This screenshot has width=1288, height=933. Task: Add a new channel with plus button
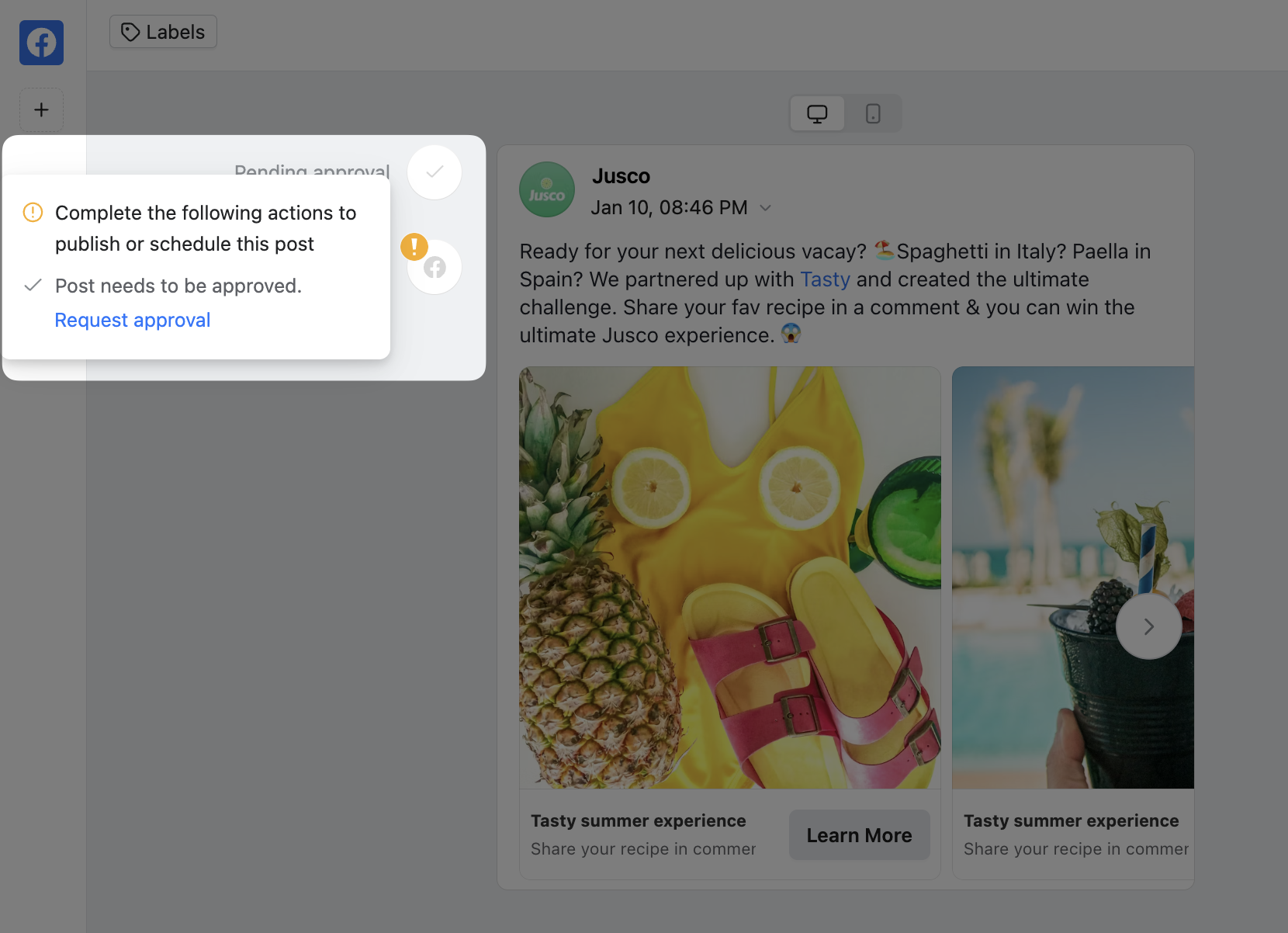(41, 110)
